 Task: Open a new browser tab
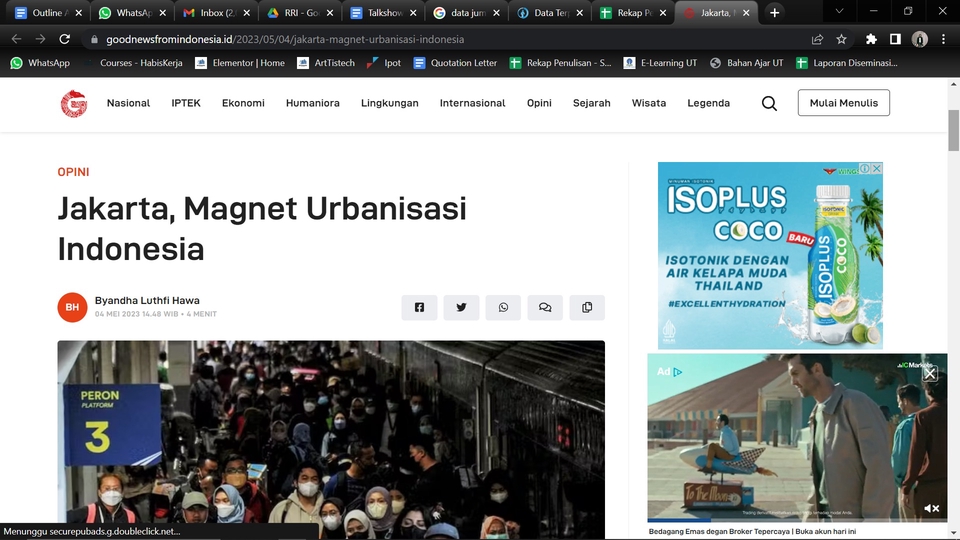(774, 12)
